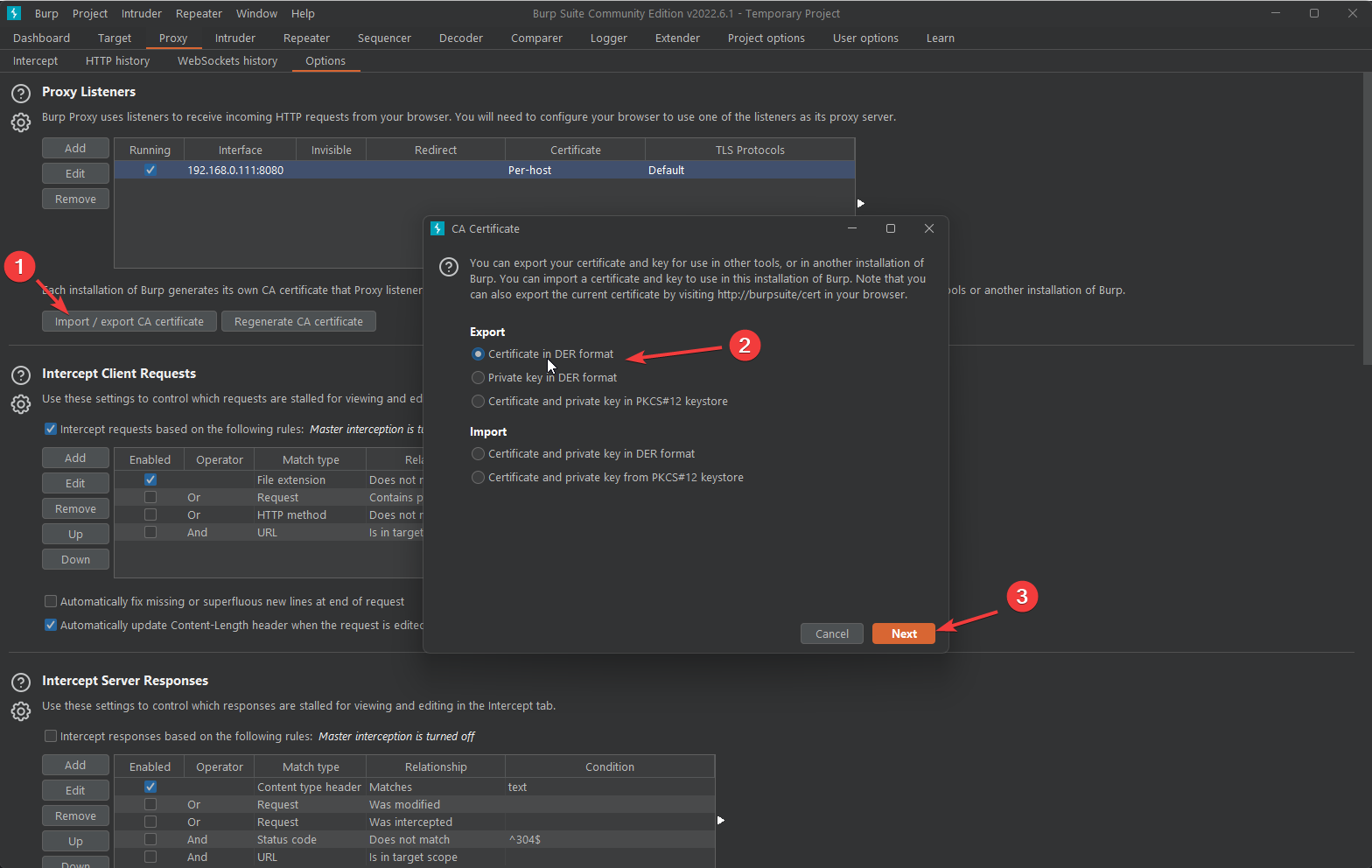Click Up button in Intercept Client Requests
Viewport: 1372px width, 868px height.
75,534
